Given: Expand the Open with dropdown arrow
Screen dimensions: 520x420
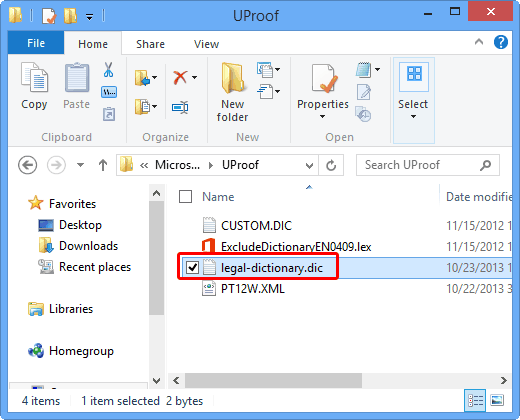Looking at the screenshot, I should [x=377, y=69].
